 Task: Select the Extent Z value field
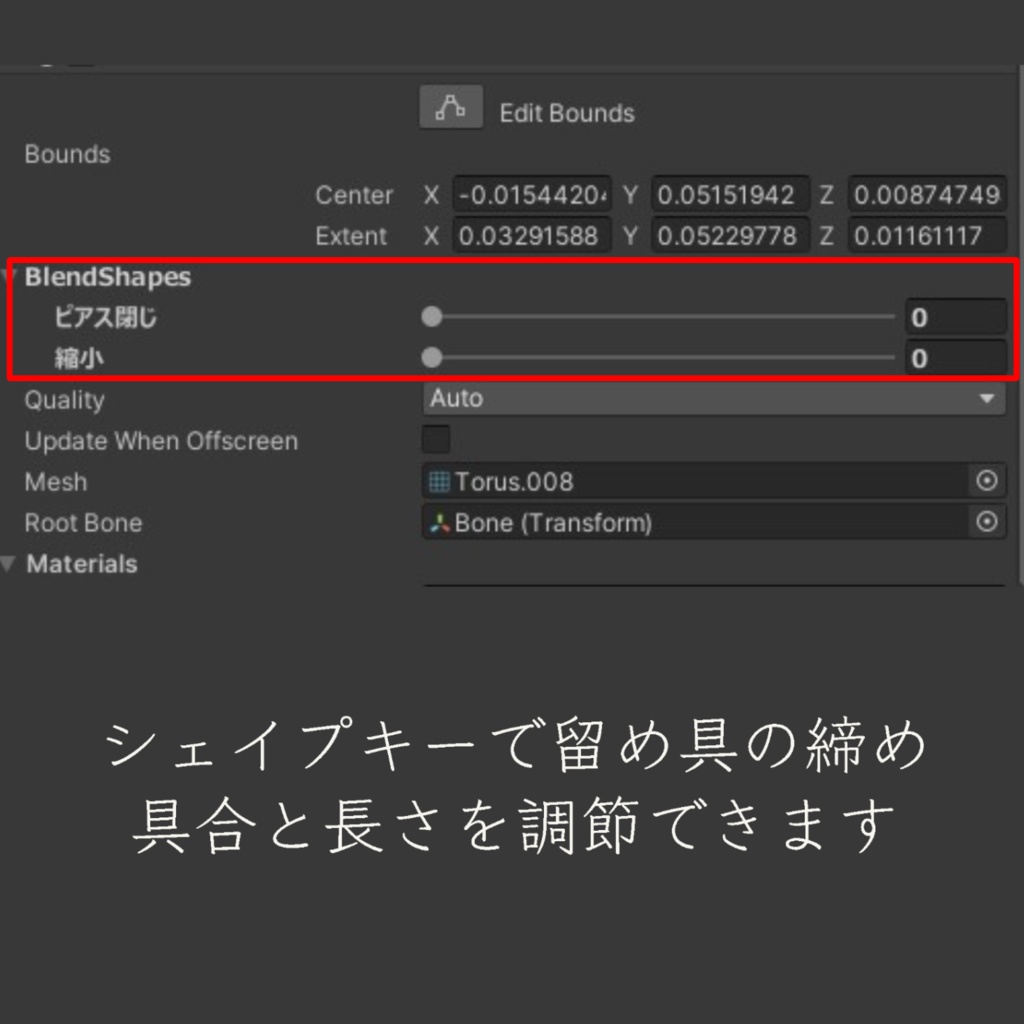925,236
